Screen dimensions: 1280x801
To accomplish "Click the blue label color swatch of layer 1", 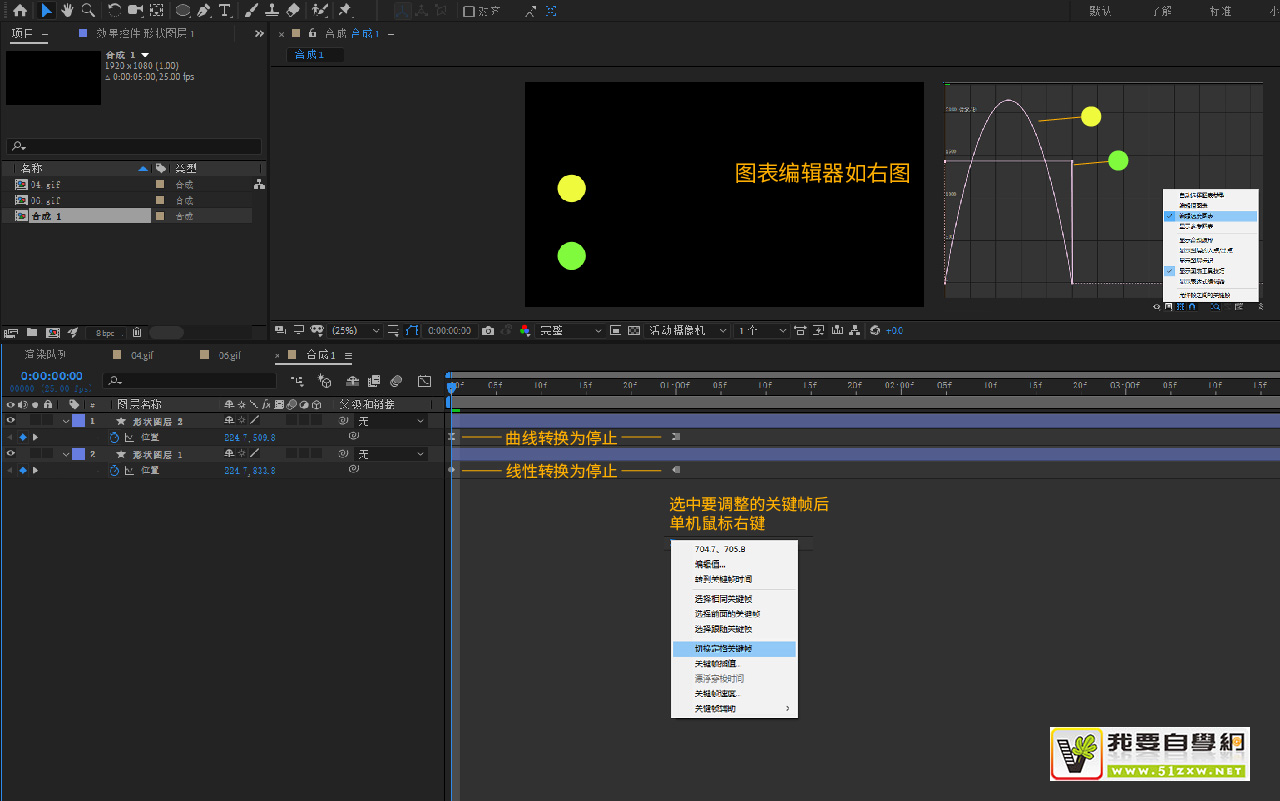I will click(x=78, y=421).
